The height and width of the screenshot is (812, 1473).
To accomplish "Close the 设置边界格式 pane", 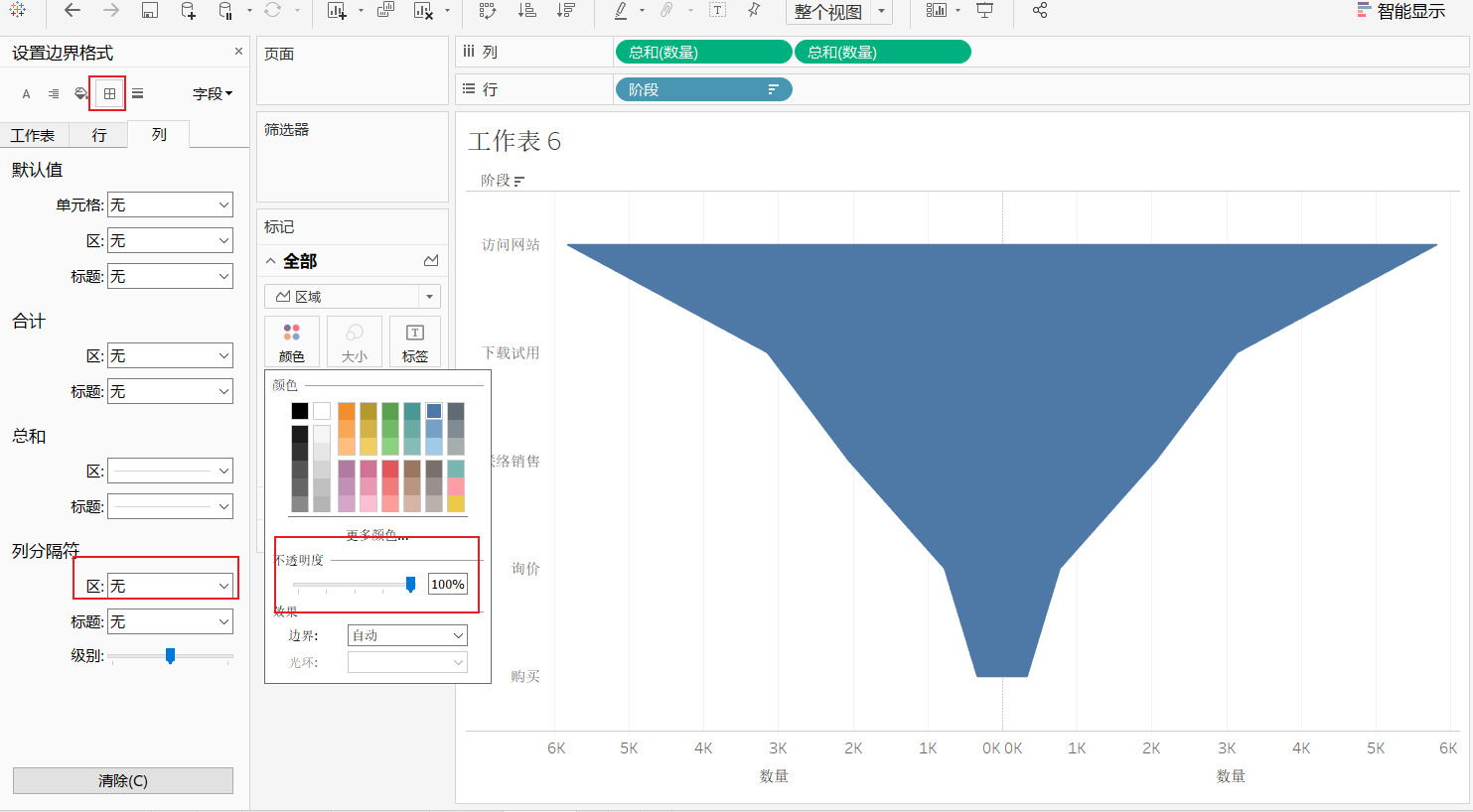I will pos(238,52).
